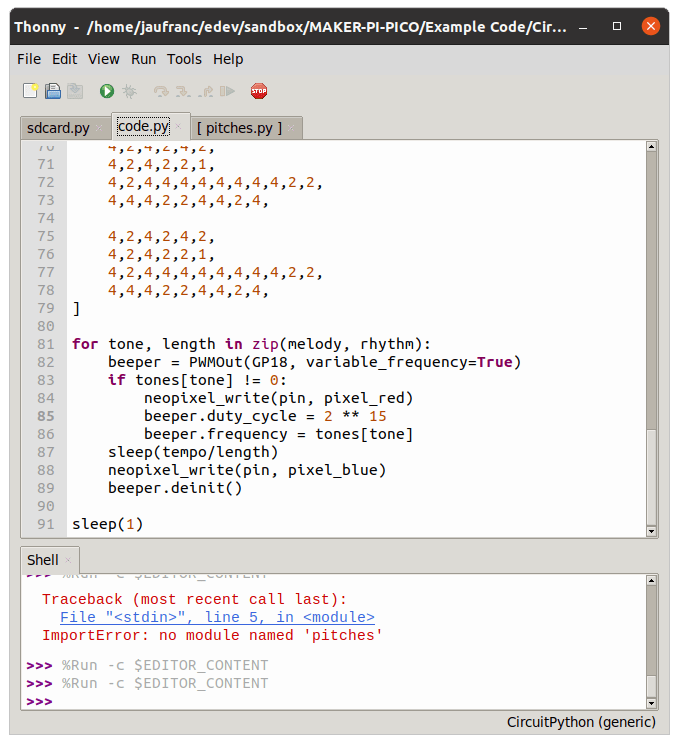The image size is (679, 744).
Task: Place cursor on 'for tone, length in zip' line
Action: click(251, 344)
